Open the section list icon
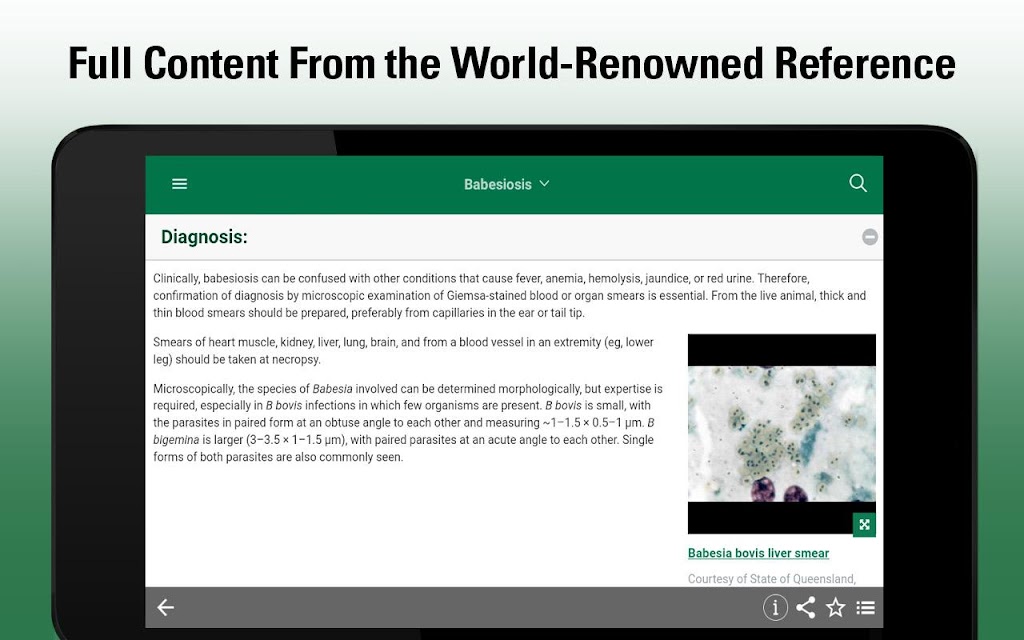Viewport: 1024px width, 640px height. click(x=866, y=607)
